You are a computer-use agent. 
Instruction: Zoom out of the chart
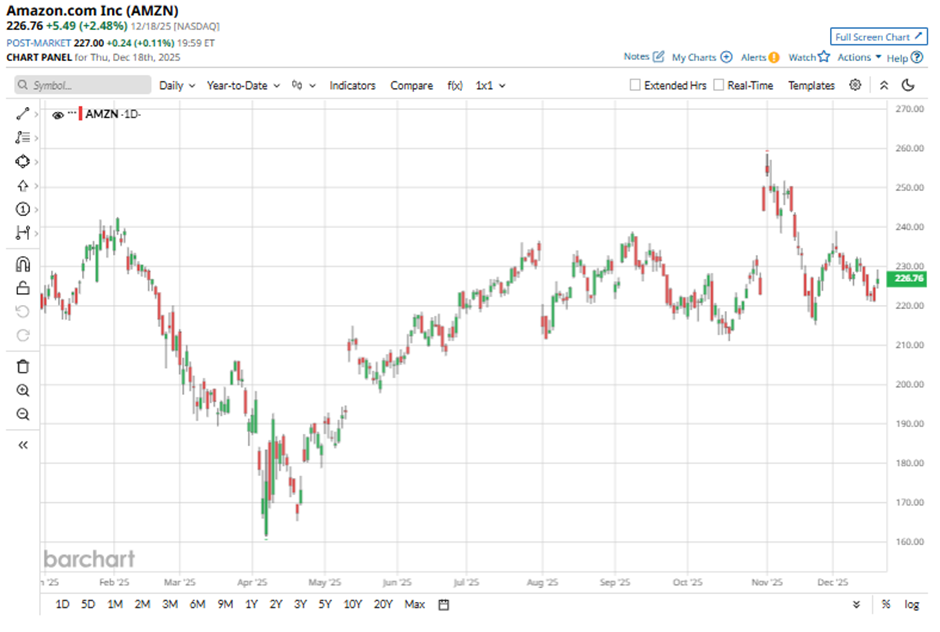[22, 415]
